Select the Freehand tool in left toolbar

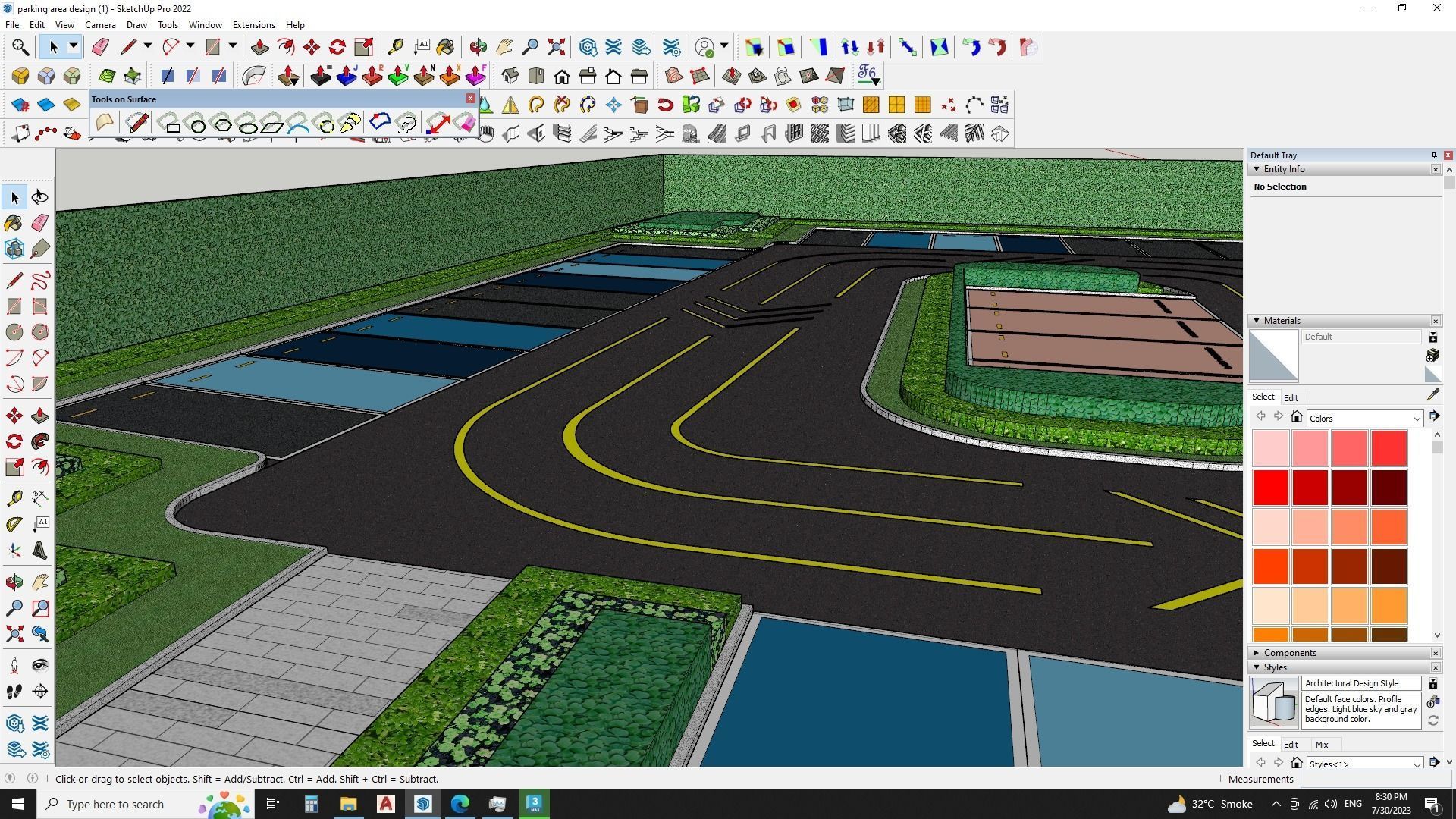40,281
